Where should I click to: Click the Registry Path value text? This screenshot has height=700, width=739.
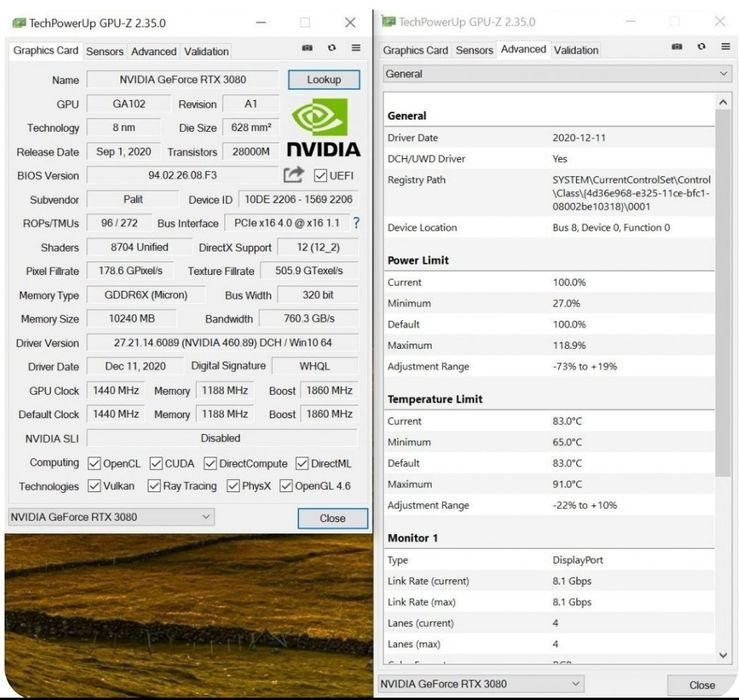click(x=632, y=193)
